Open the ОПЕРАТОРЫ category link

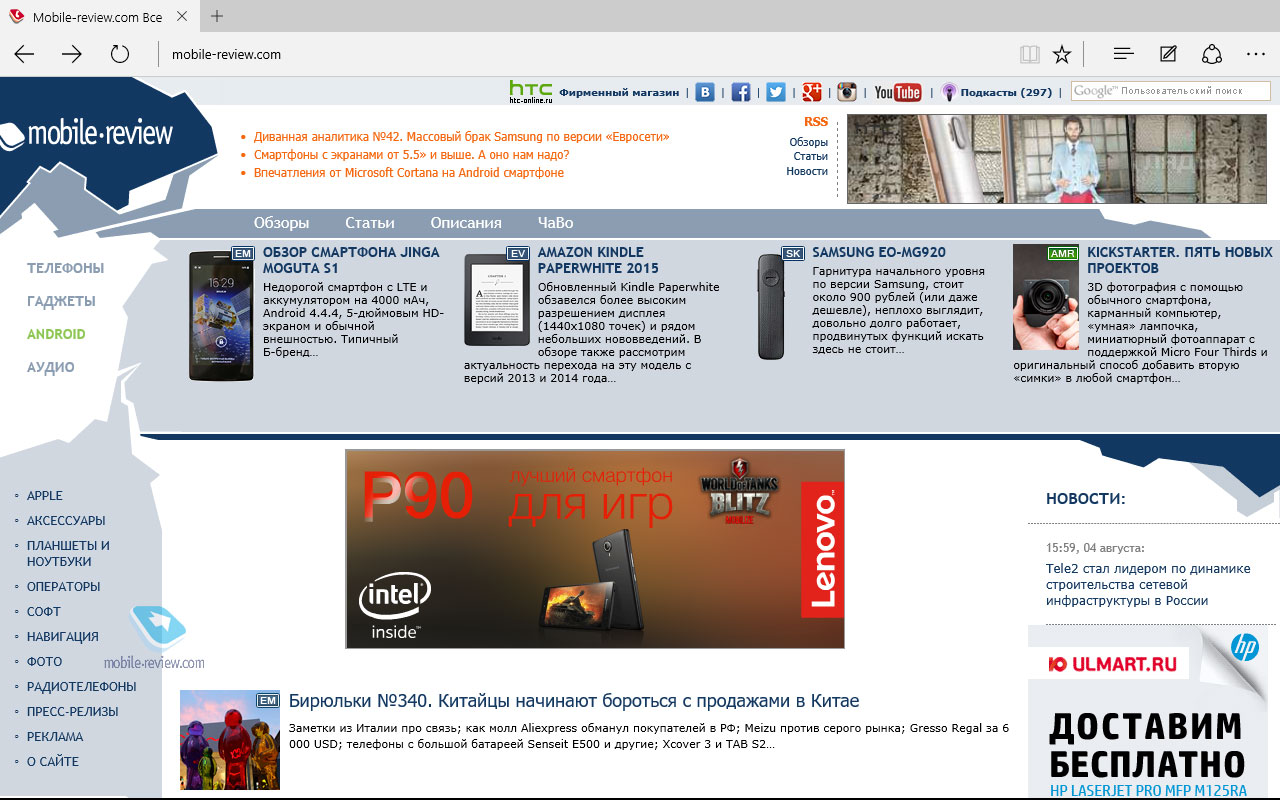coord(64,587)
